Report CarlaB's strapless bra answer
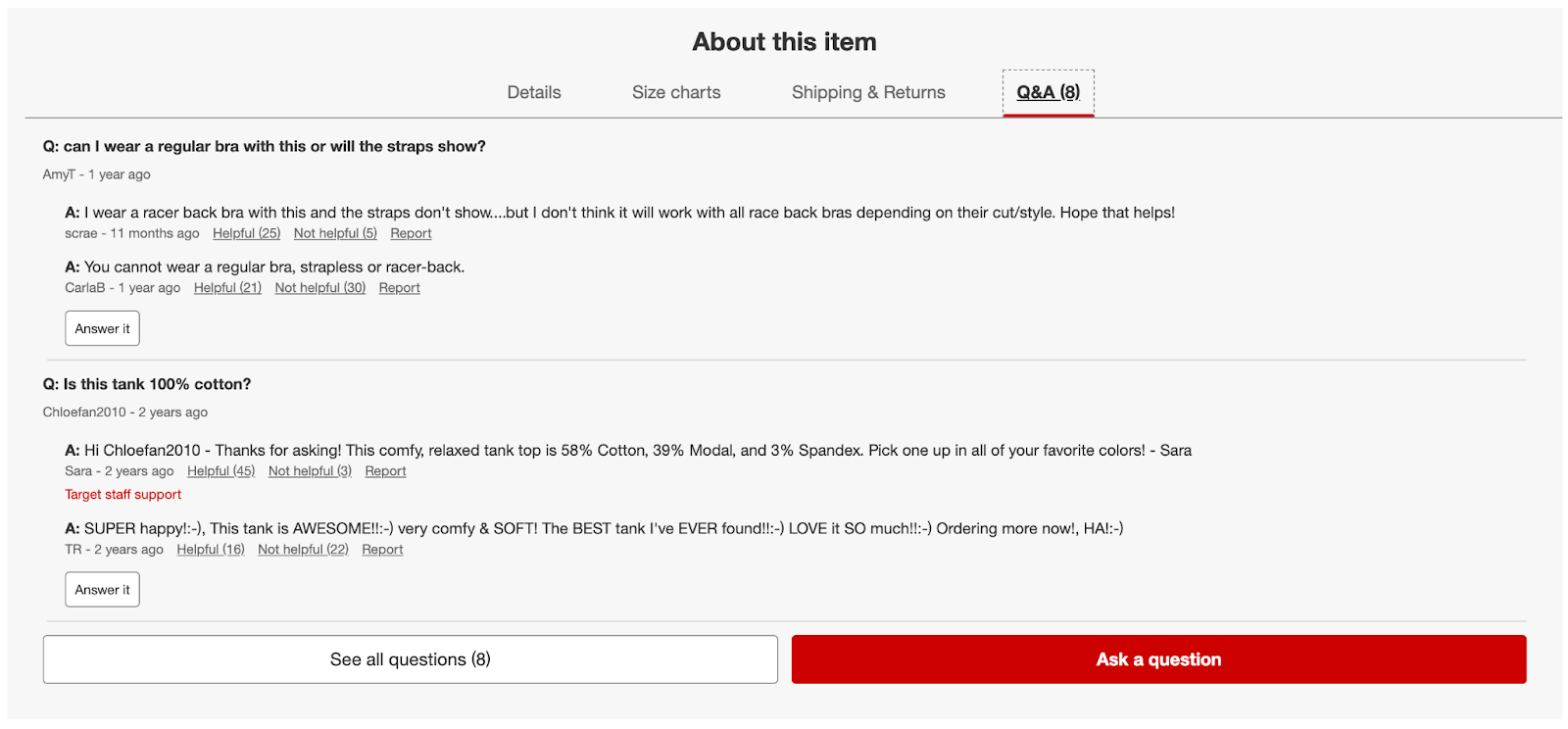The height and width of the screenshot is (729, 1568). coord(399,287)
